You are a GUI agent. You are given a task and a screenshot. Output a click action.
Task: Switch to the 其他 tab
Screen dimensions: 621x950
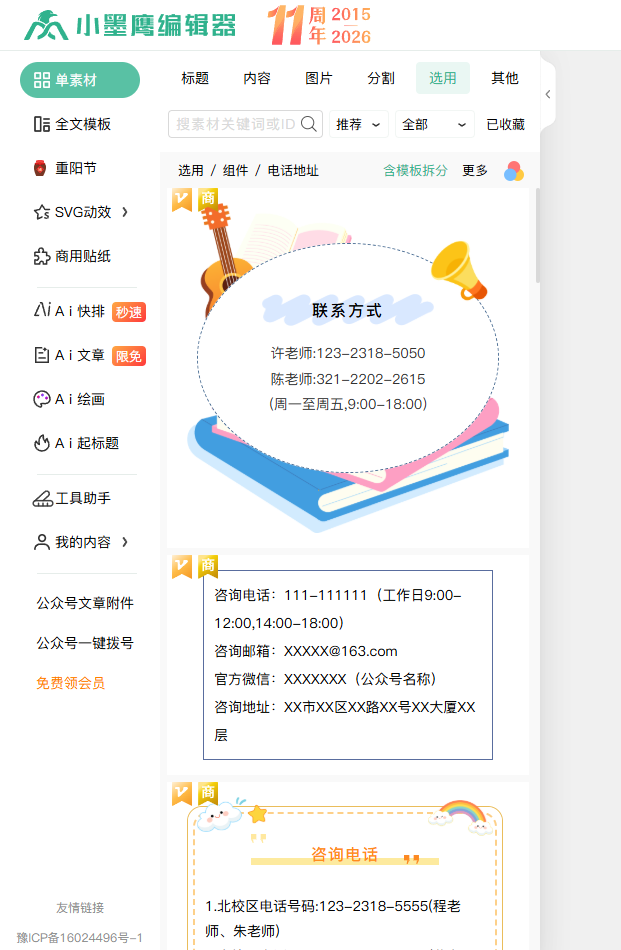(505, 78)
